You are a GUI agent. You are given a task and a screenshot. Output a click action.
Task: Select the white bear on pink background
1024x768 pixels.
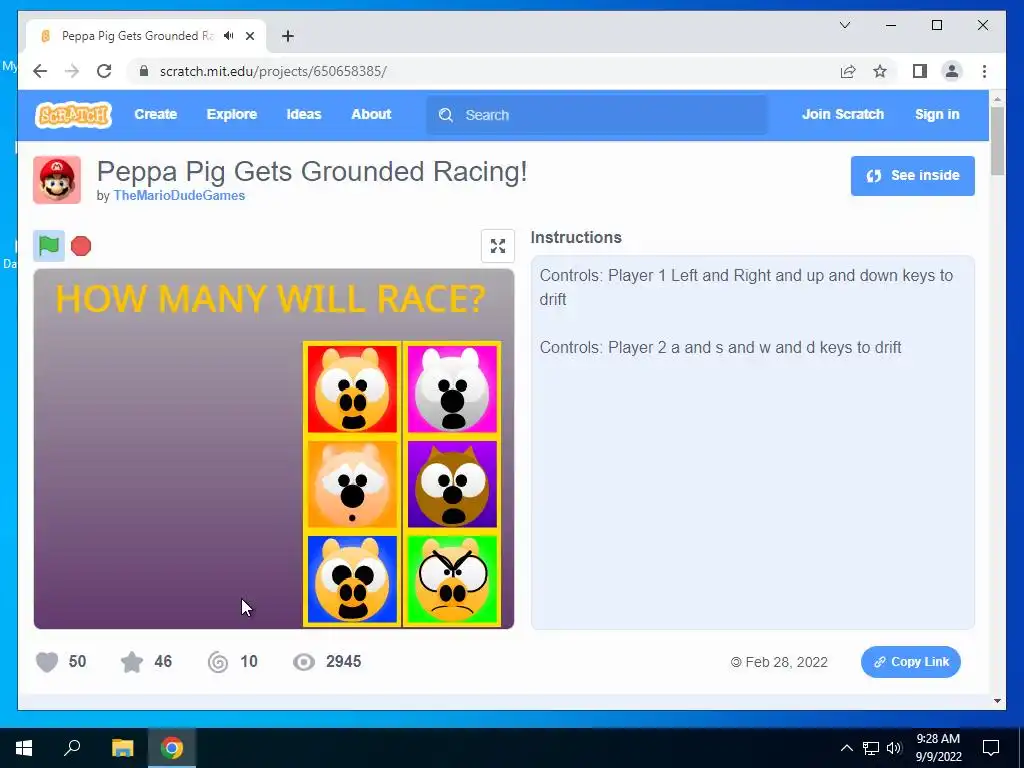tap(452, 389)
